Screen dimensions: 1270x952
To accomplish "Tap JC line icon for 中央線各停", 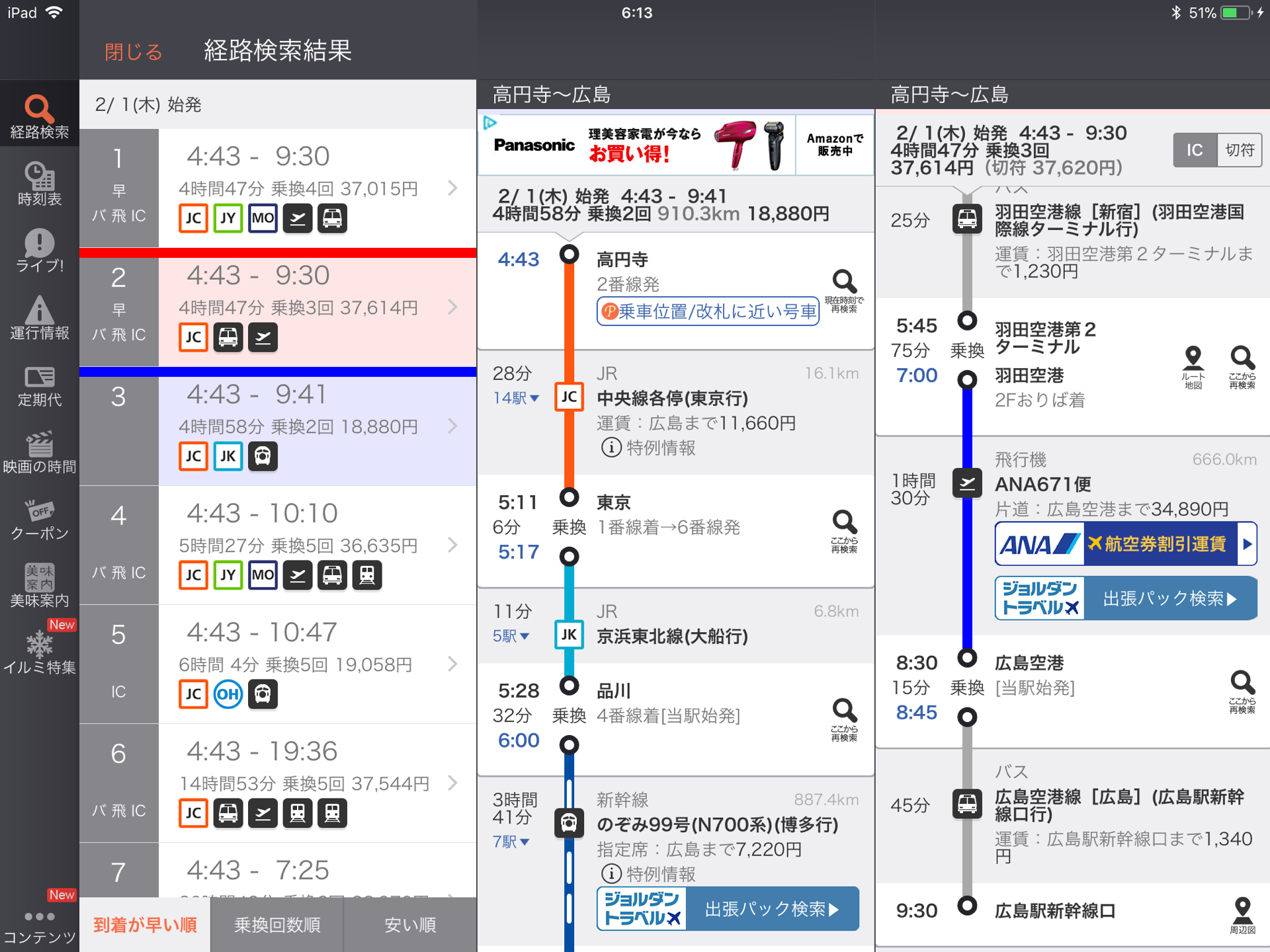I will click(569, 397).
